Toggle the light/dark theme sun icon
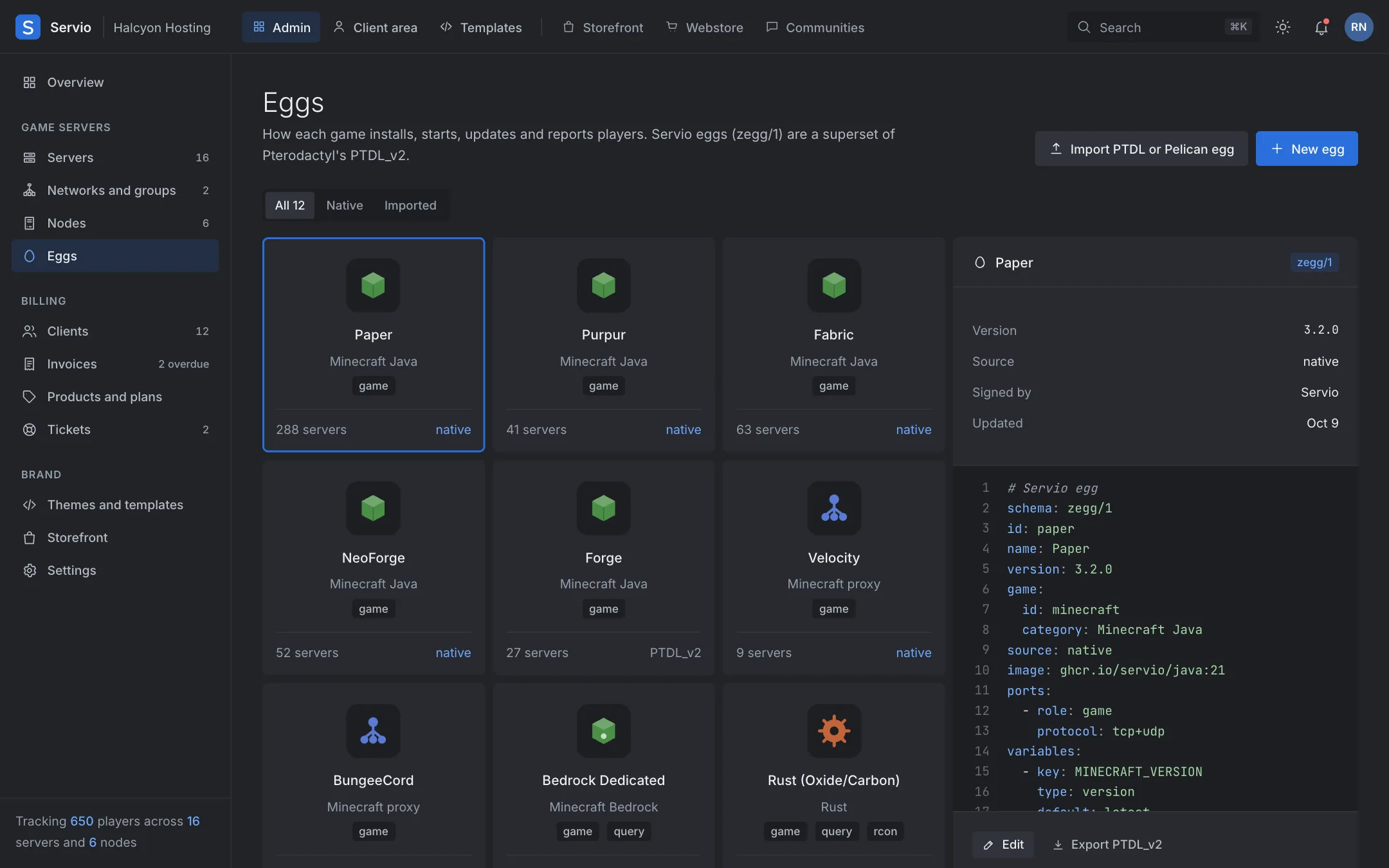This screenshot has height=868, width=1389. 1283,27
